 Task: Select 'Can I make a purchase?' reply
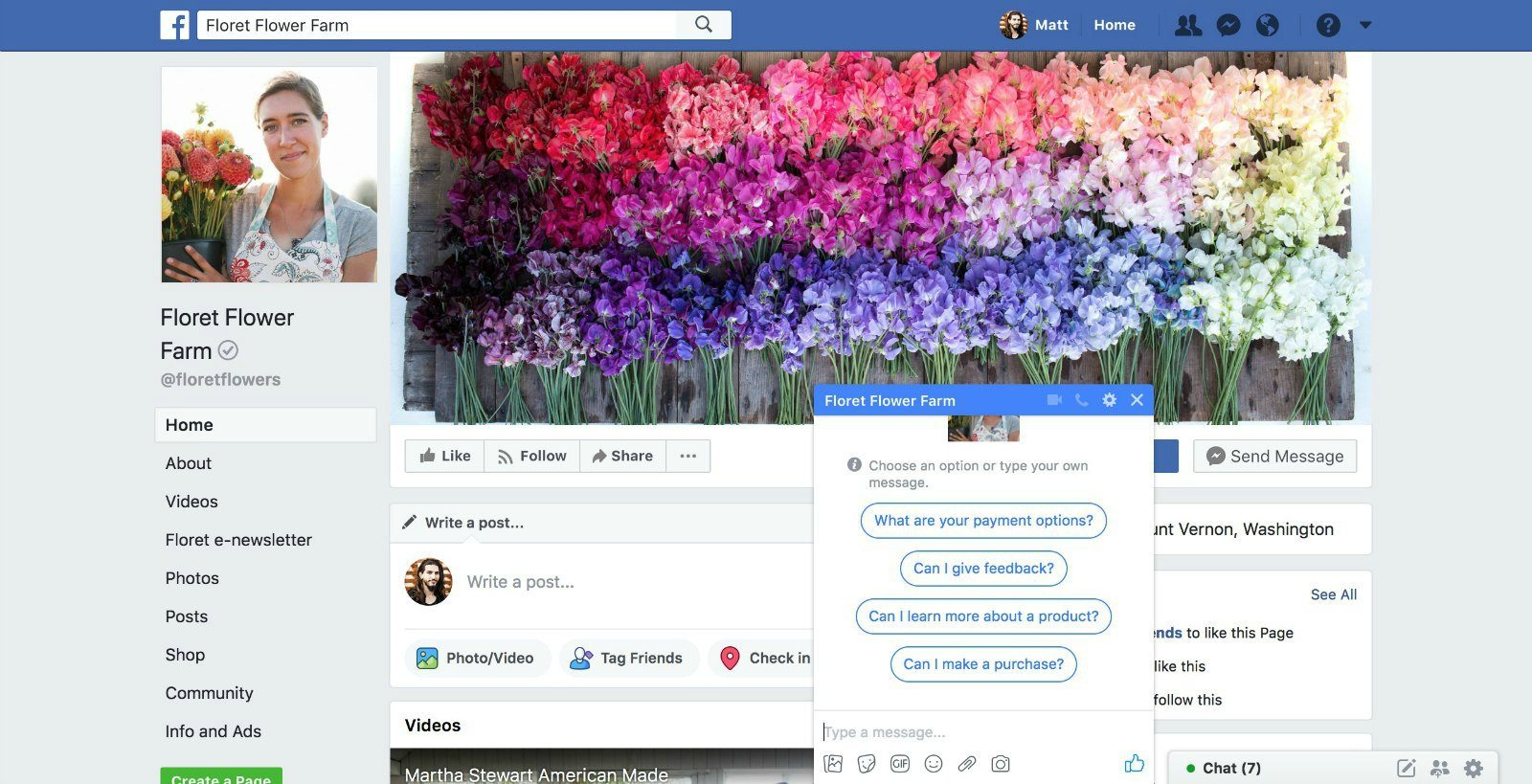[983, 664]
